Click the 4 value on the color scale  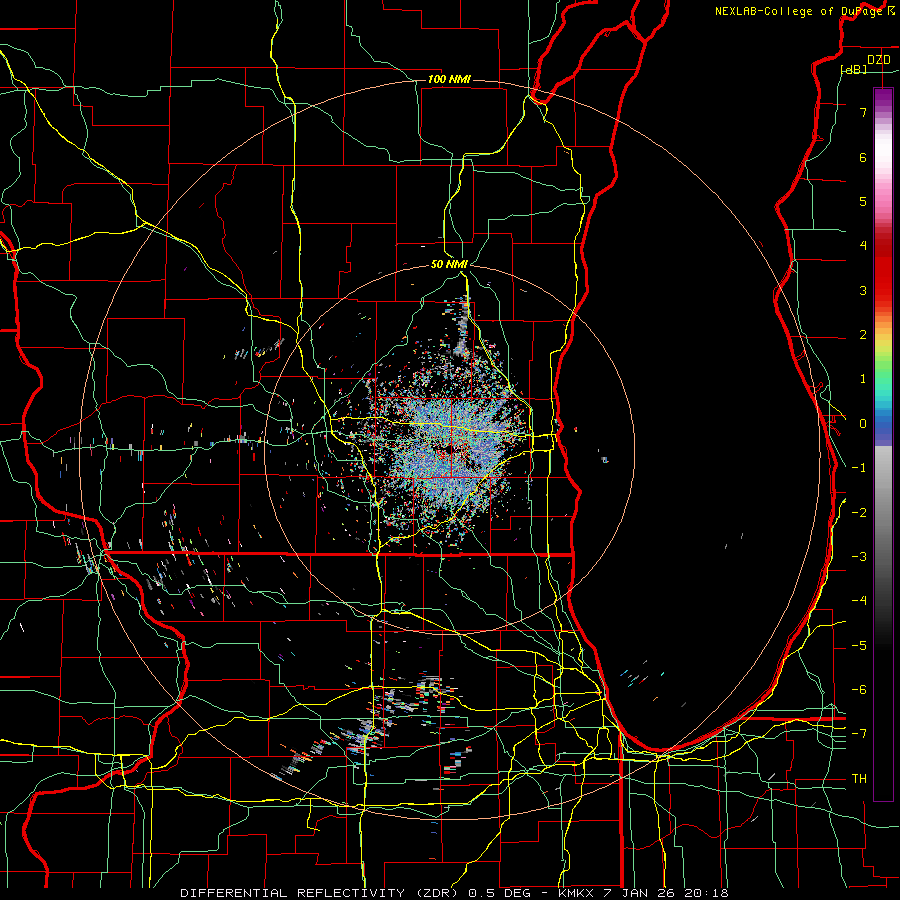(x=863, y=246)
